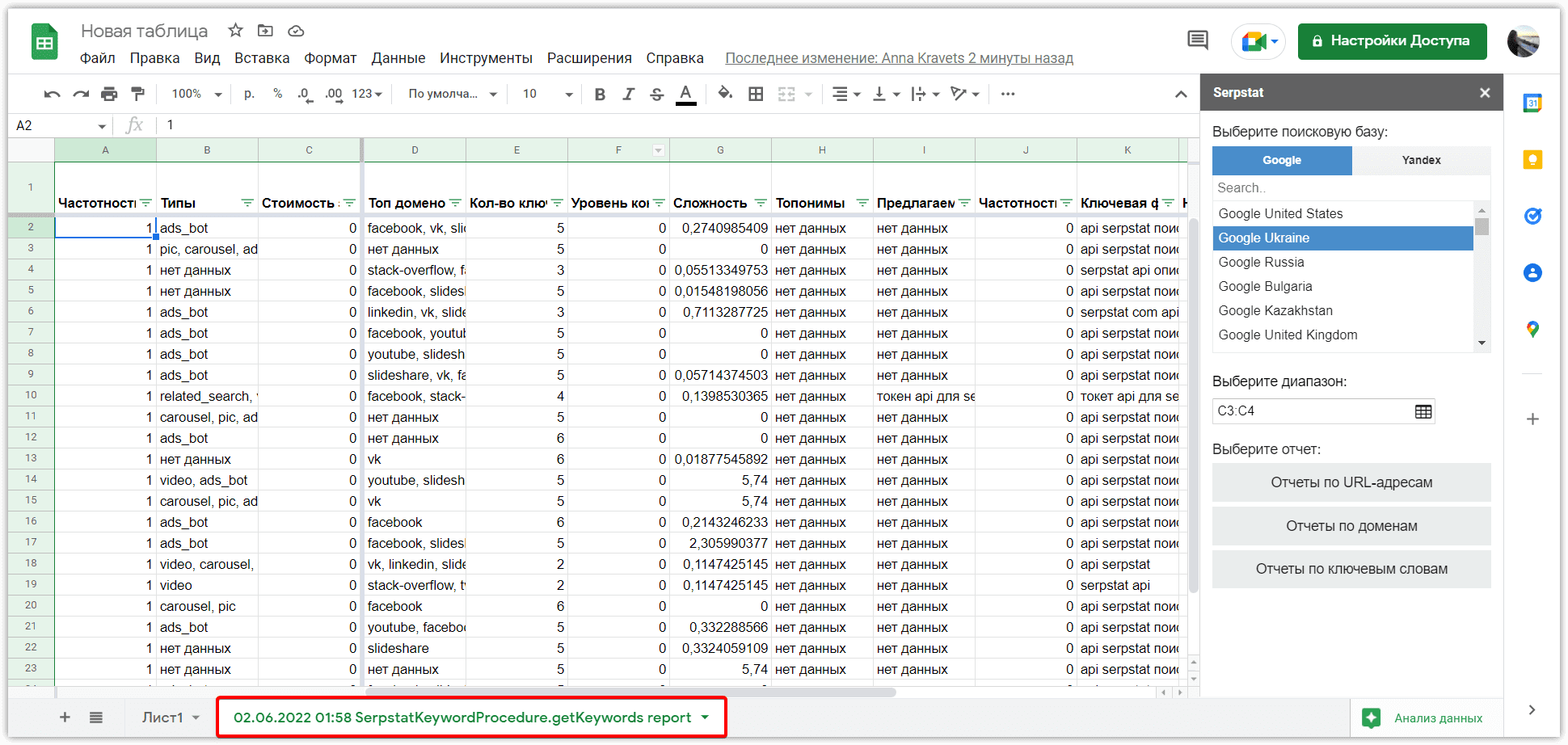Open fill color bucket
Viewport: 1568px width, 745px height.
[726, 94]
